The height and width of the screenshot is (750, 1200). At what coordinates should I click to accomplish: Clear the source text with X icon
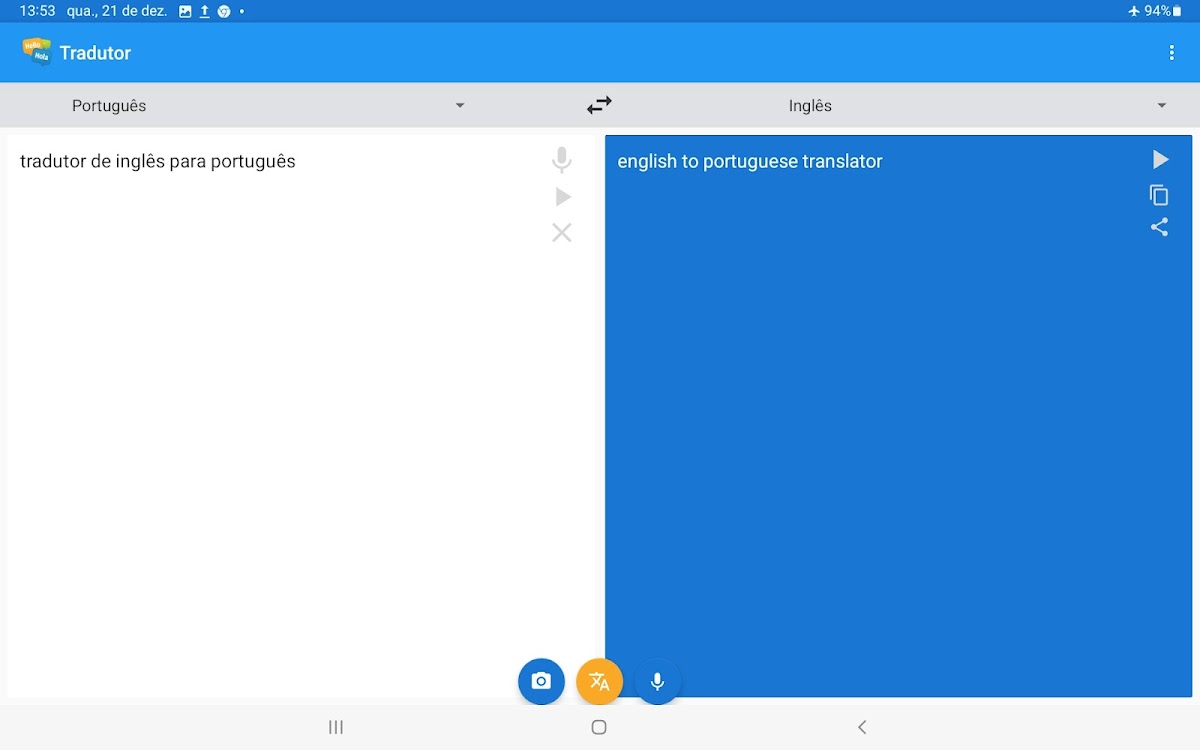(562, 233)
